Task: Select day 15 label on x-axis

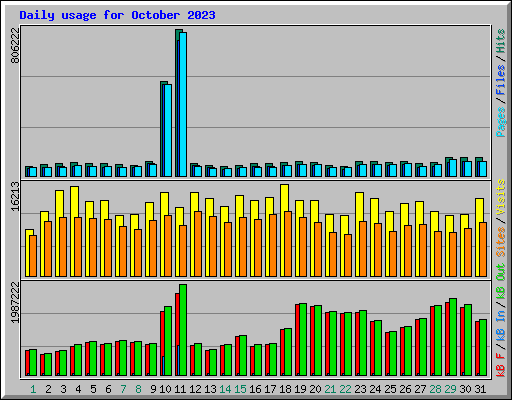Action: (x=240, y=389)
